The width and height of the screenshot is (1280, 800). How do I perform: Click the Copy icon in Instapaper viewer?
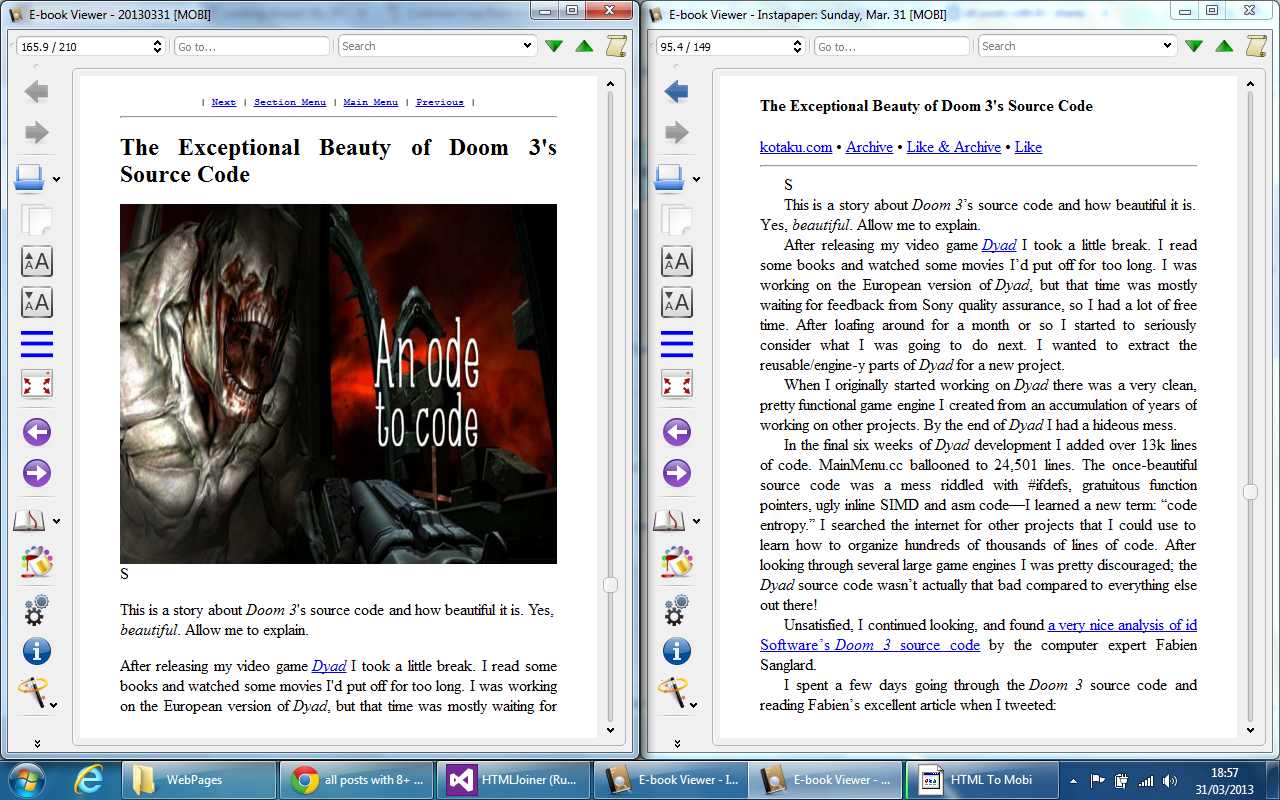(677, 219)
